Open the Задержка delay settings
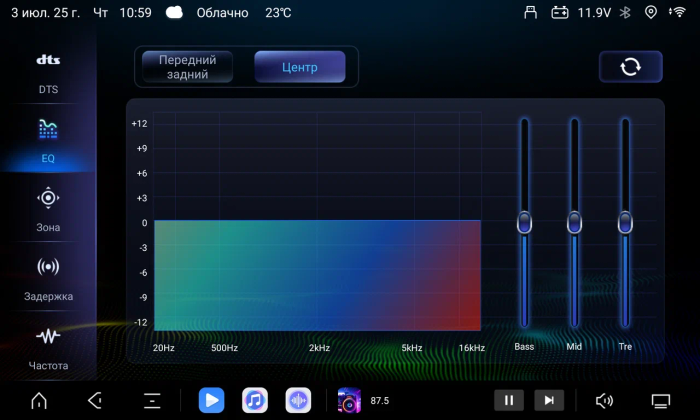This screenshot has width=700, height=420. coord(48,279)
